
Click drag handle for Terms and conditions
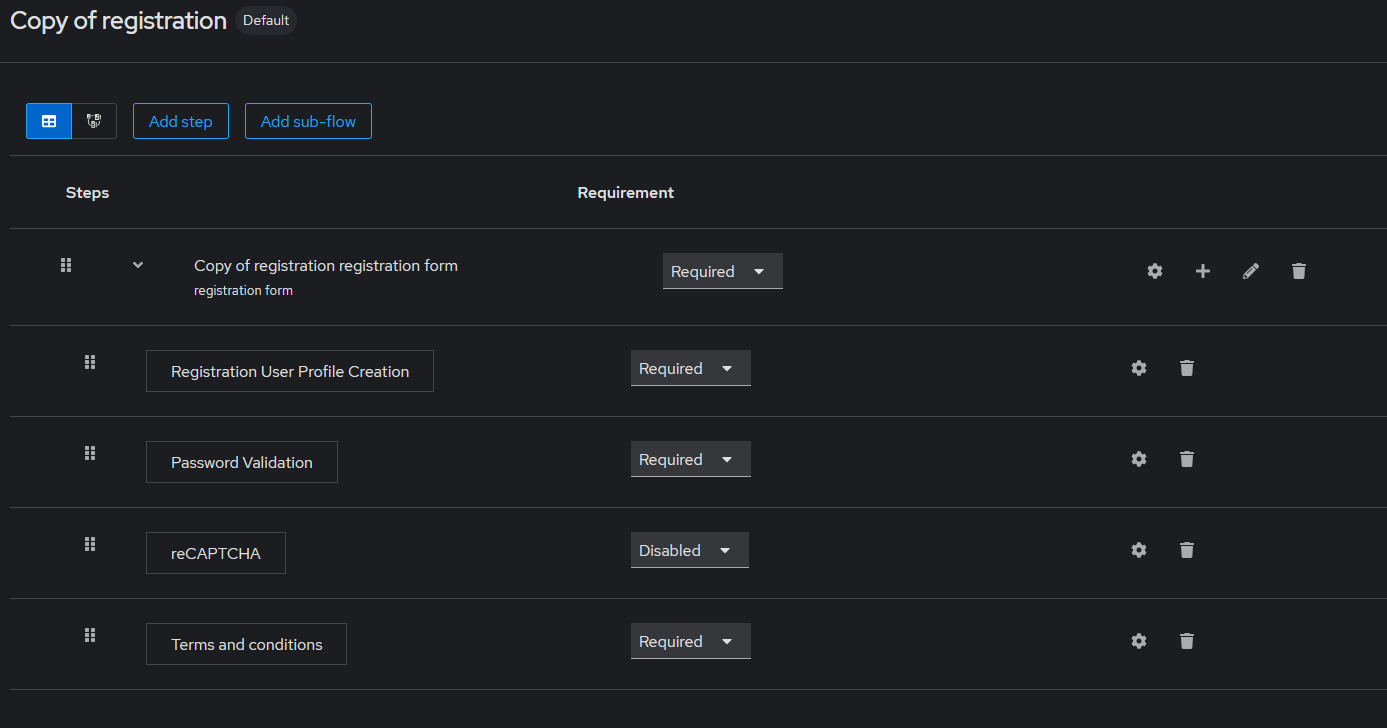tap(89, 635)
